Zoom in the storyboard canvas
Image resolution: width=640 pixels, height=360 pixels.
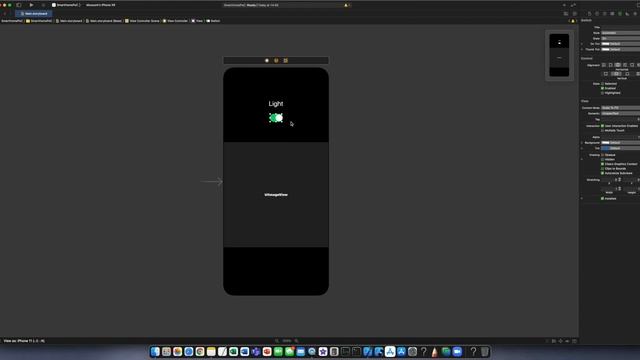297,341
